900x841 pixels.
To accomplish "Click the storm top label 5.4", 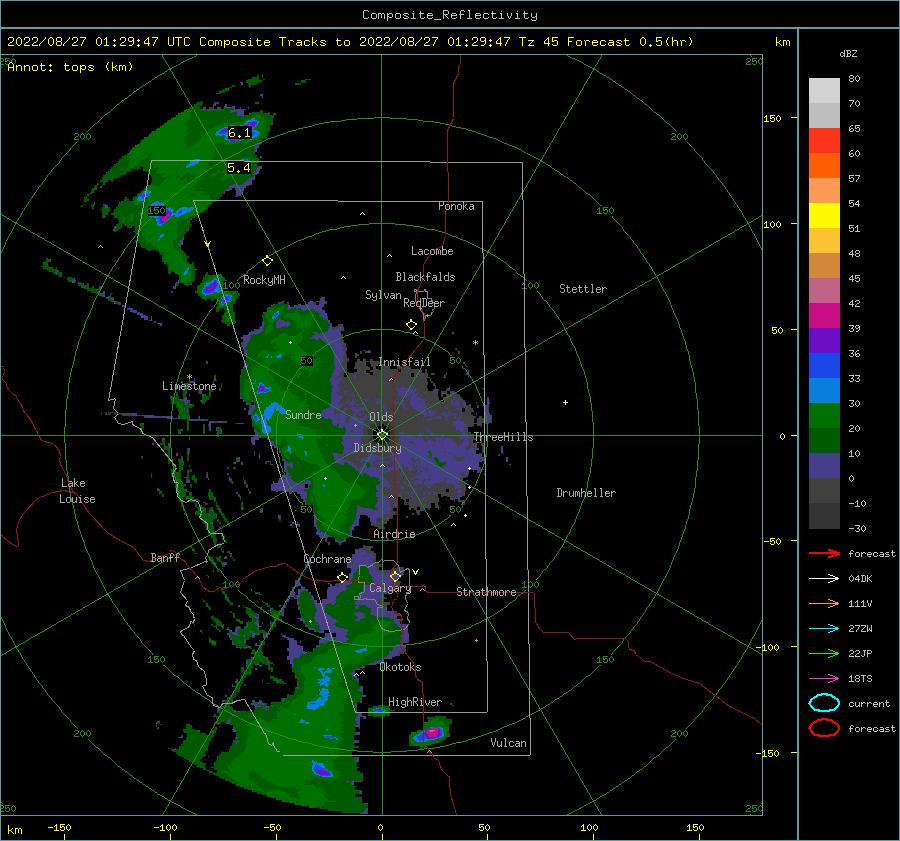I will point(239,168).
